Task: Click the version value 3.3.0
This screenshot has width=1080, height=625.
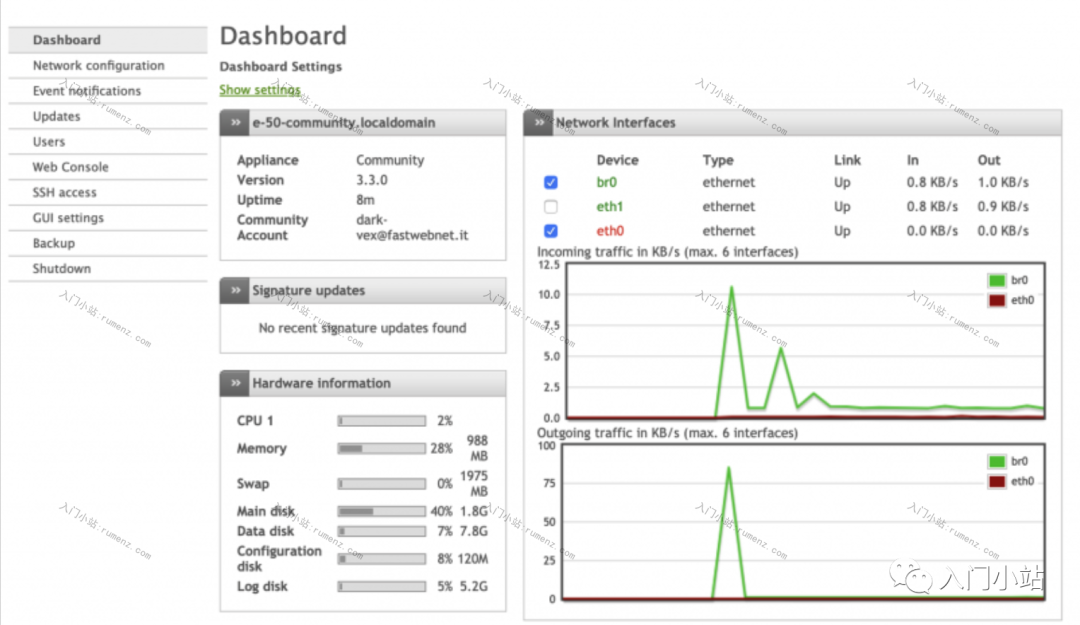Action: pos(372,180)
